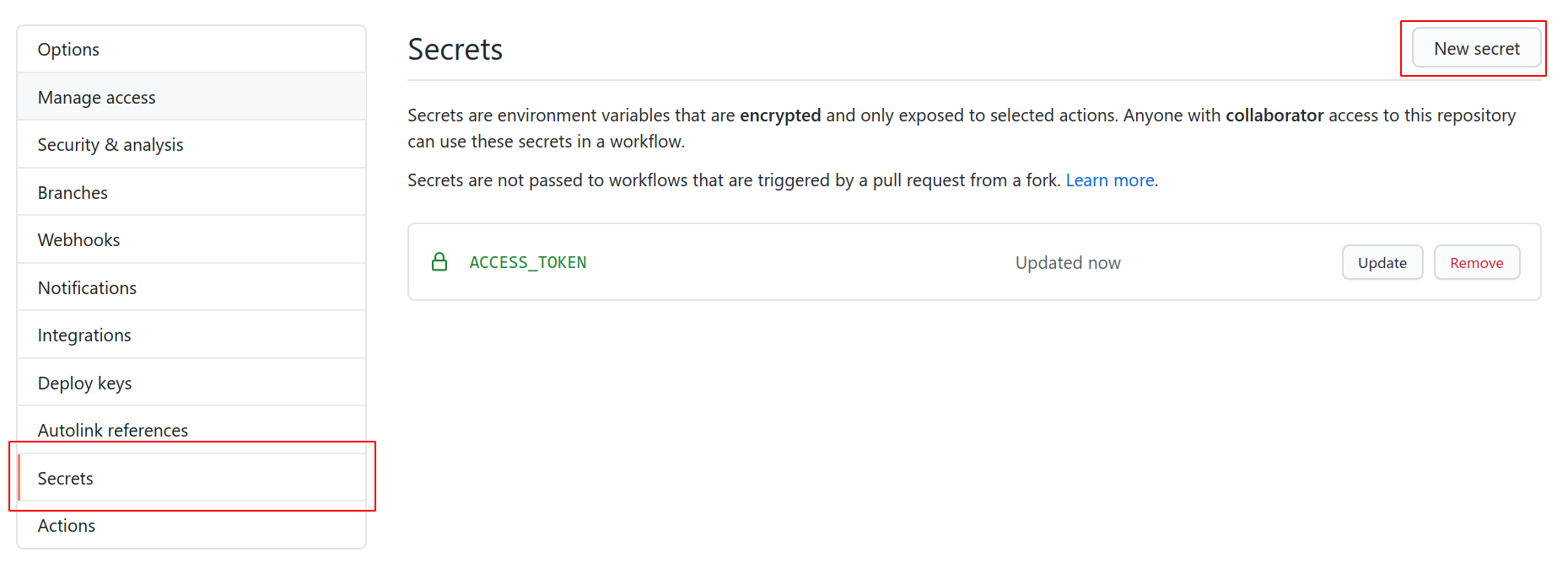Screen dimensions: 1568x563
Task: Go to Autolink references
Action: click(x=112, y=431)
